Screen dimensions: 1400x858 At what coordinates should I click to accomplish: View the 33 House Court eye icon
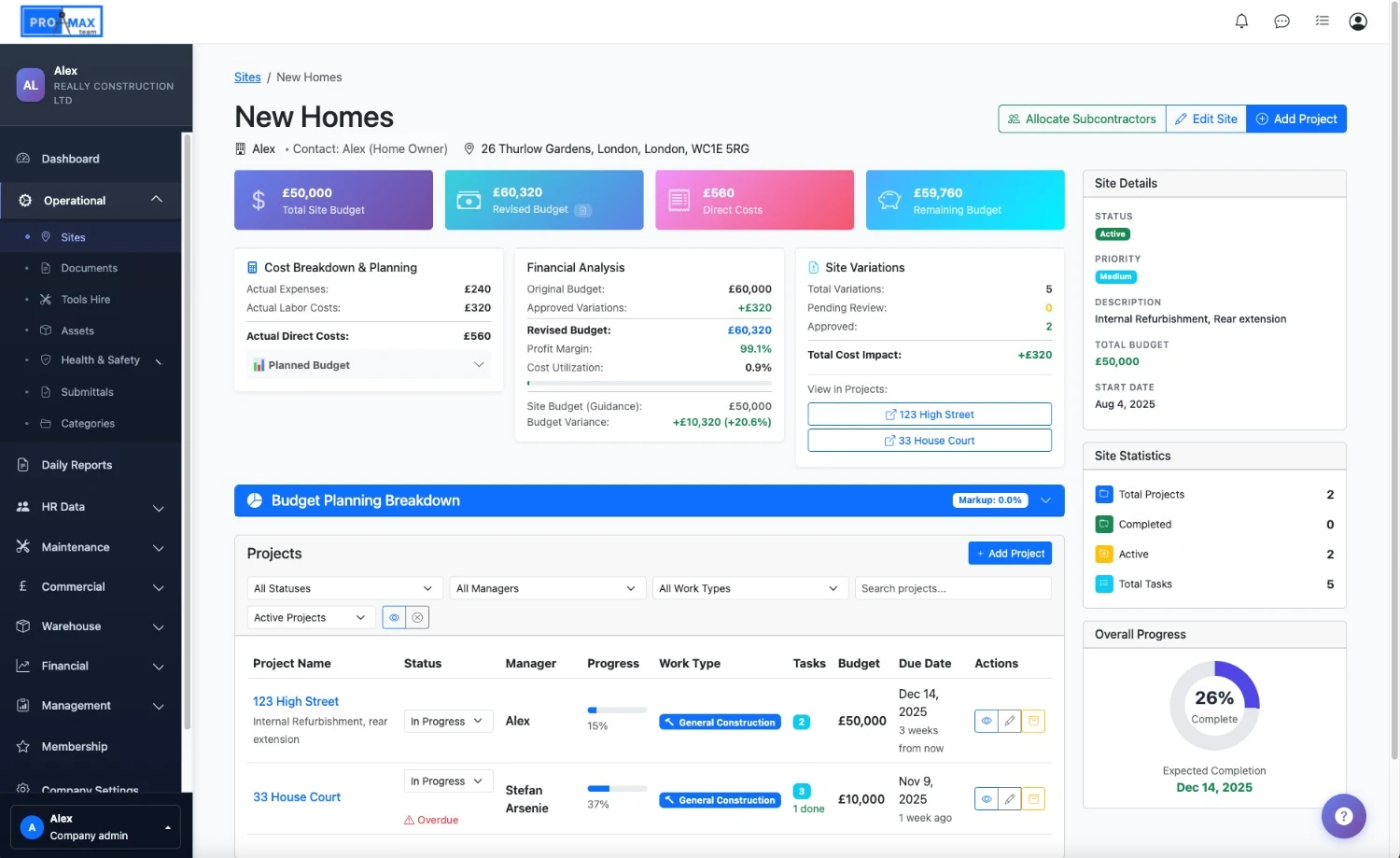pyautogui.click(x=986, y=799)
